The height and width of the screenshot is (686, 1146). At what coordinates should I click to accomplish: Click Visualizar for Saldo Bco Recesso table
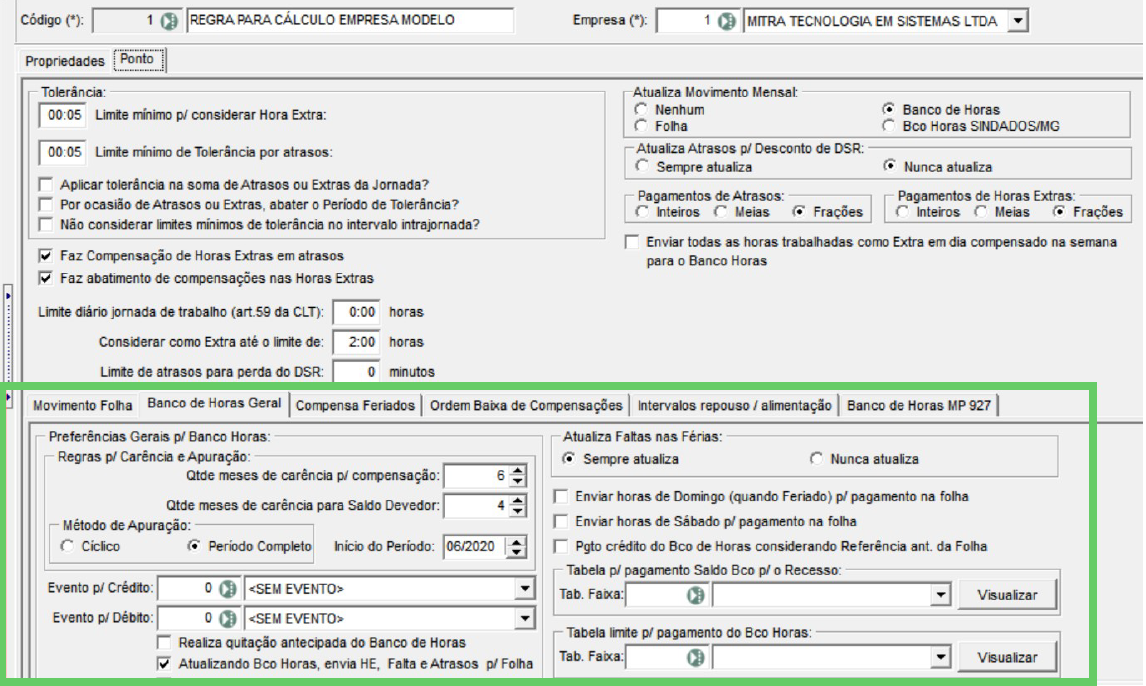pos(1007,595)
